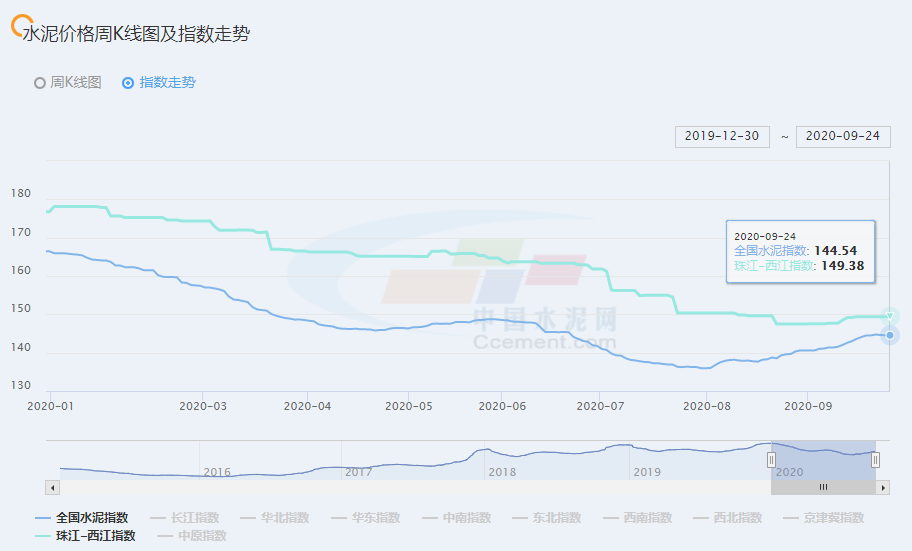Toggle the 全国水泥指数 legend series
The image size is (912, 551).
pyautogui.click(x=81, y=518)
